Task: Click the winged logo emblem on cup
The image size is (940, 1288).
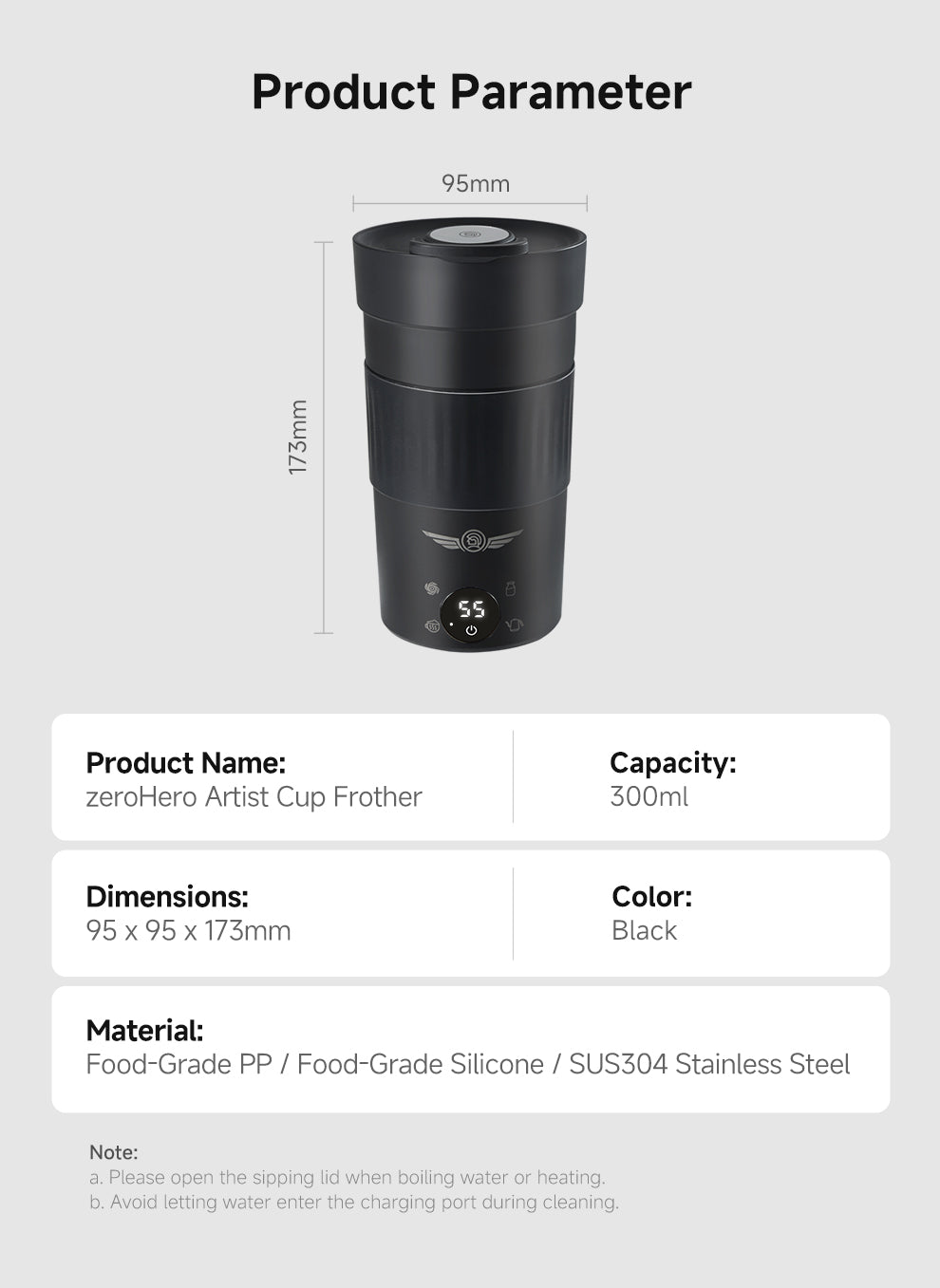Action: pos(472,541)
